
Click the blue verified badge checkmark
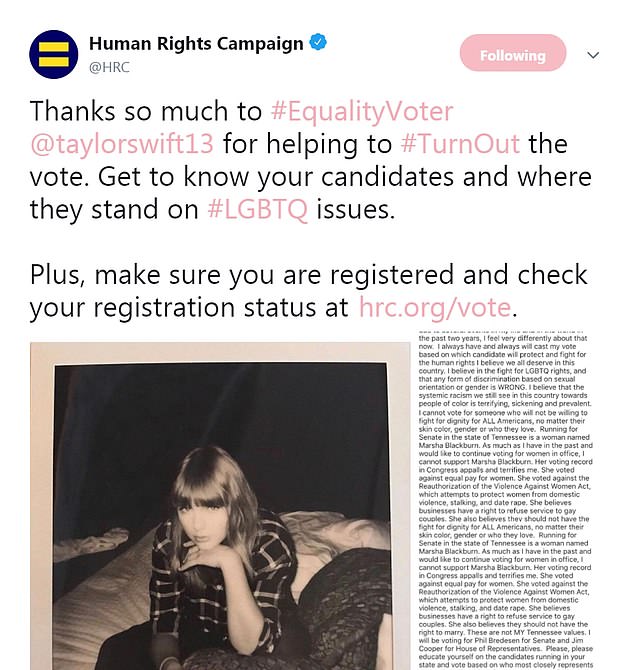click(318, 45)
